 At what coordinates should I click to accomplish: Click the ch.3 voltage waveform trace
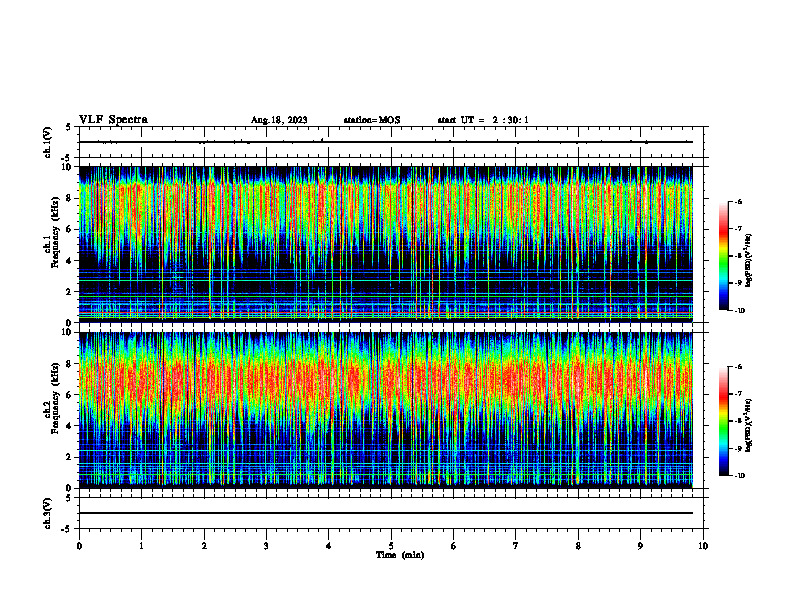click(386, 513)
